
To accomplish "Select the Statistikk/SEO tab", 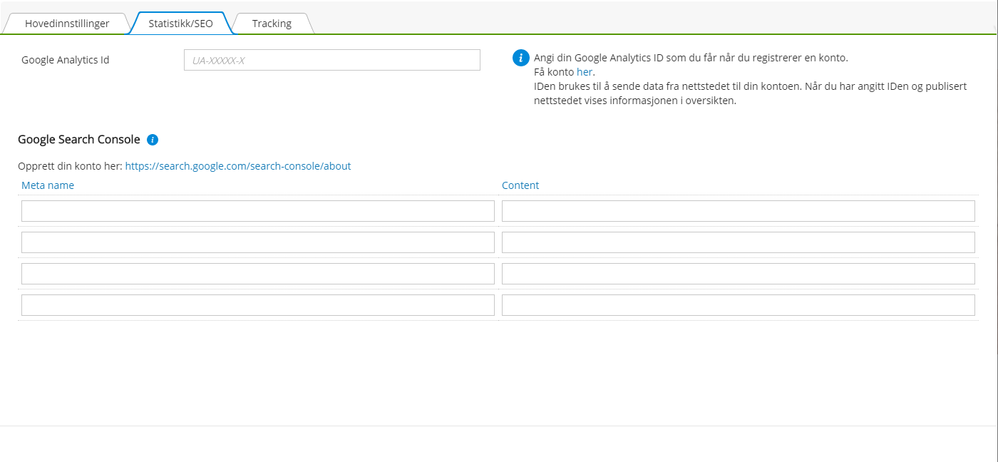I will pos(181,24).
